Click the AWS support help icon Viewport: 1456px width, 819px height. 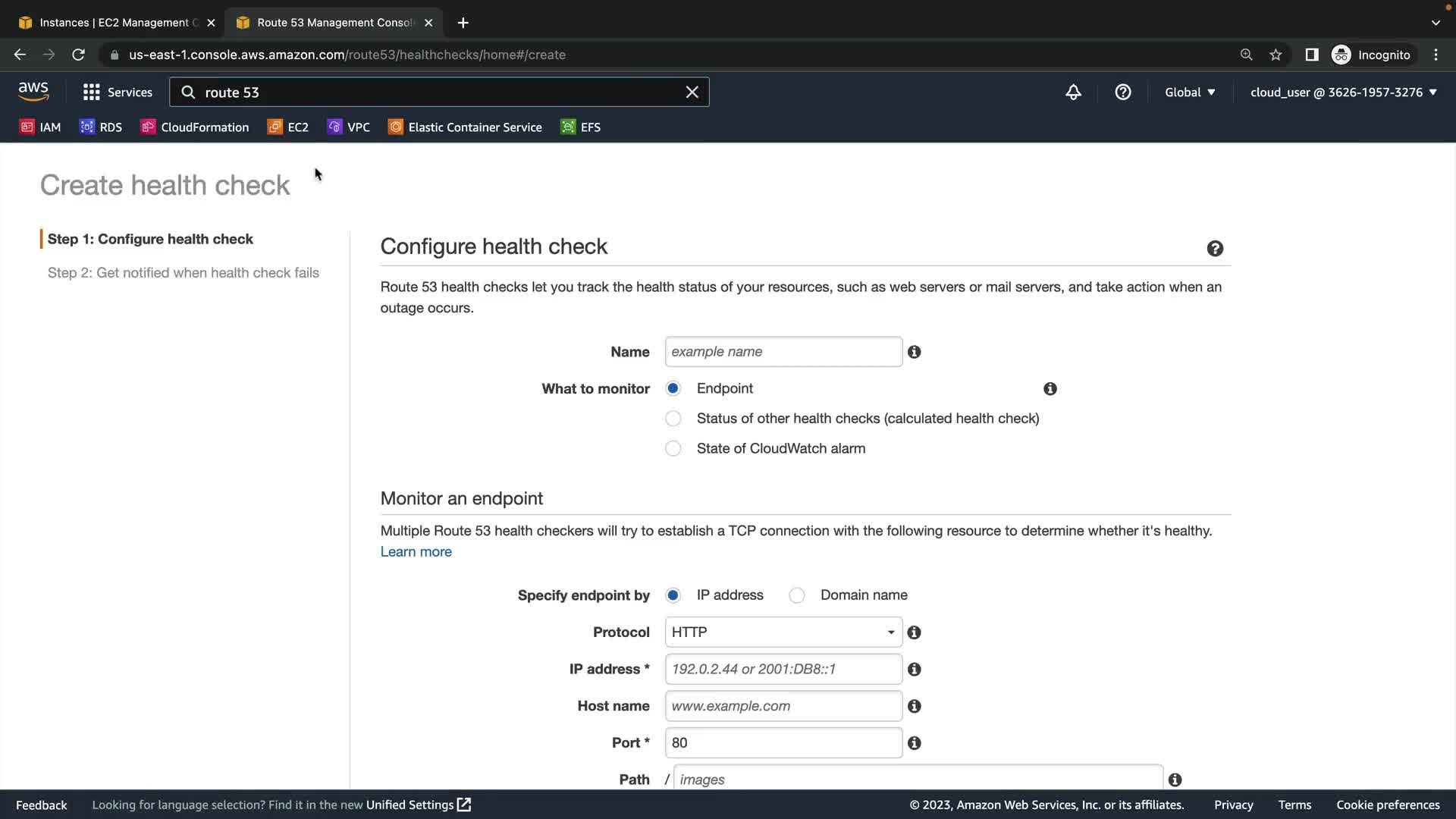1122,93
